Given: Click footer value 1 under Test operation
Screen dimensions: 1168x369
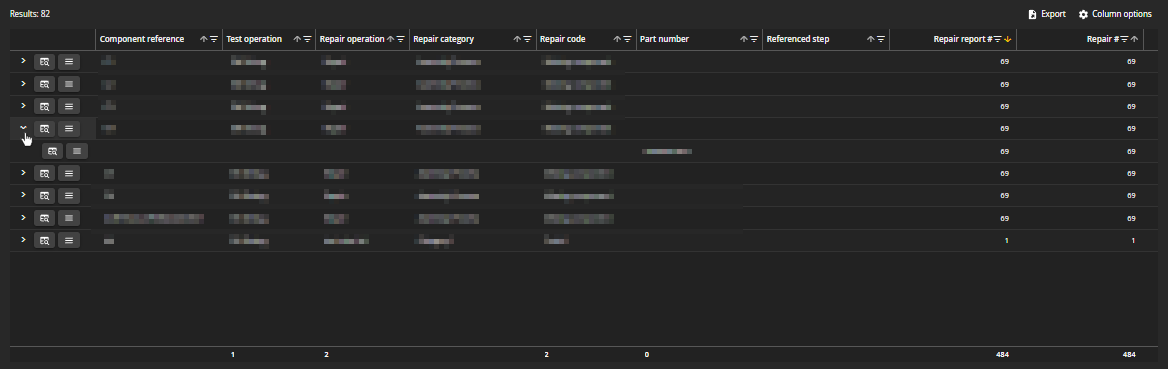Looking at the screenshot, I should coord(232,355).
